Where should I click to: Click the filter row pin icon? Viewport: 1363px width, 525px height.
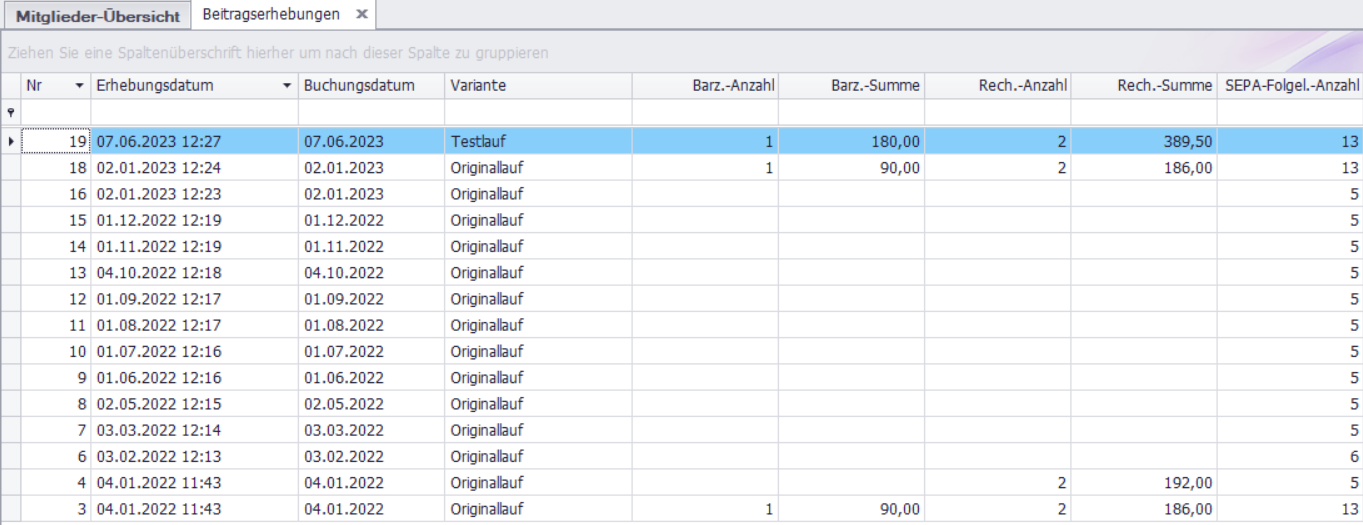(x=11, y=113)
